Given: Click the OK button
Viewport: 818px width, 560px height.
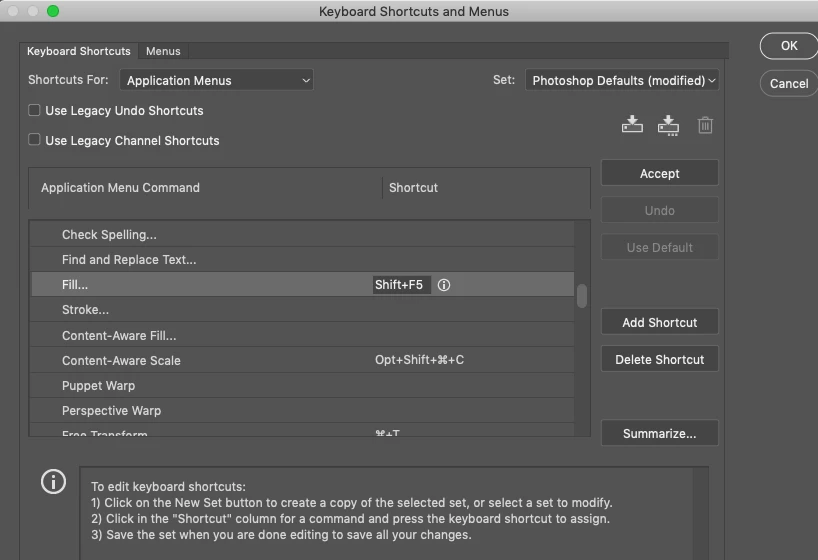Looking at the screenshot, I should pyautogui.click(x=789, y=46).
